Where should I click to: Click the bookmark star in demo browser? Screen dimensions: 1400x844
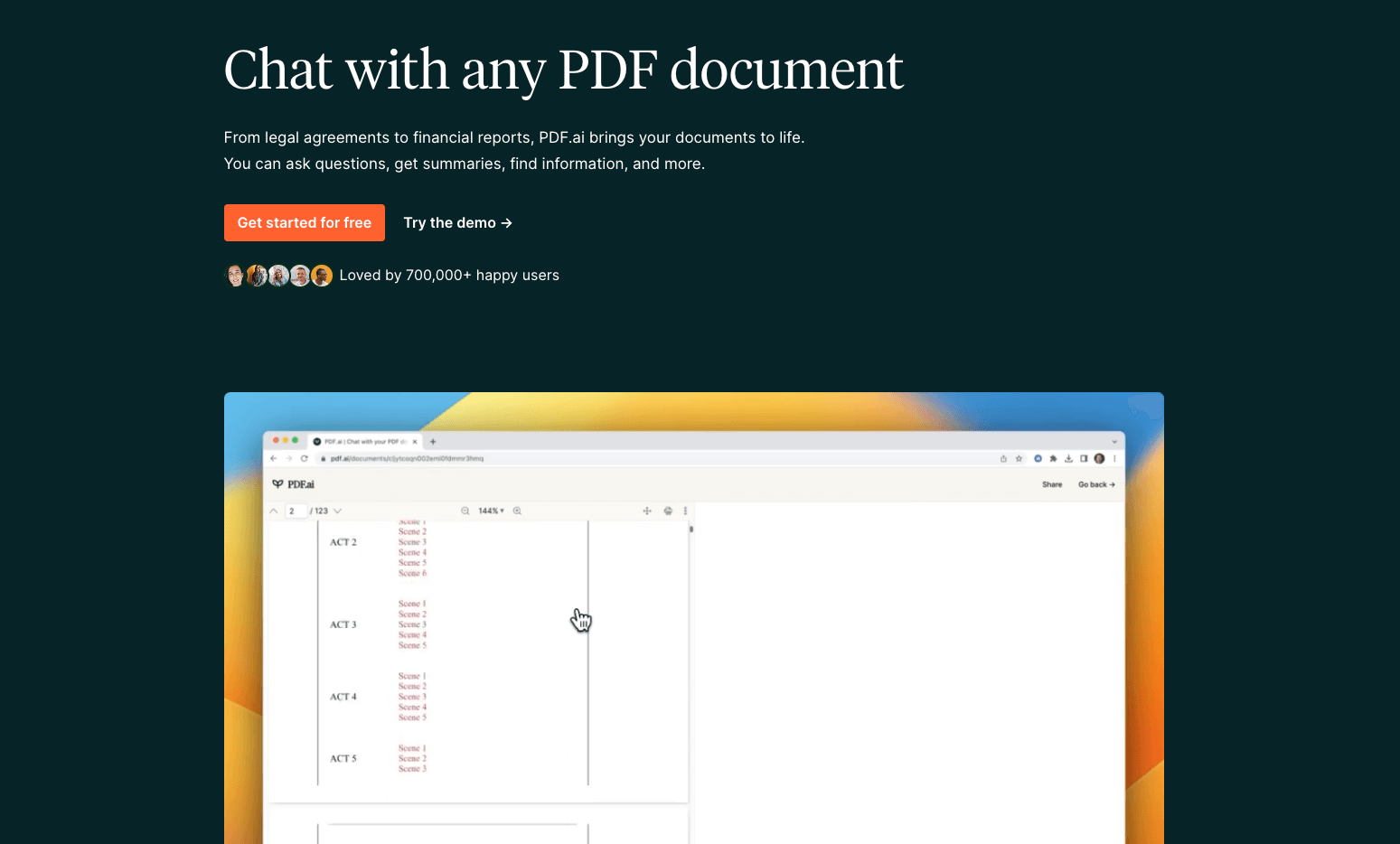click(1019, 458)
